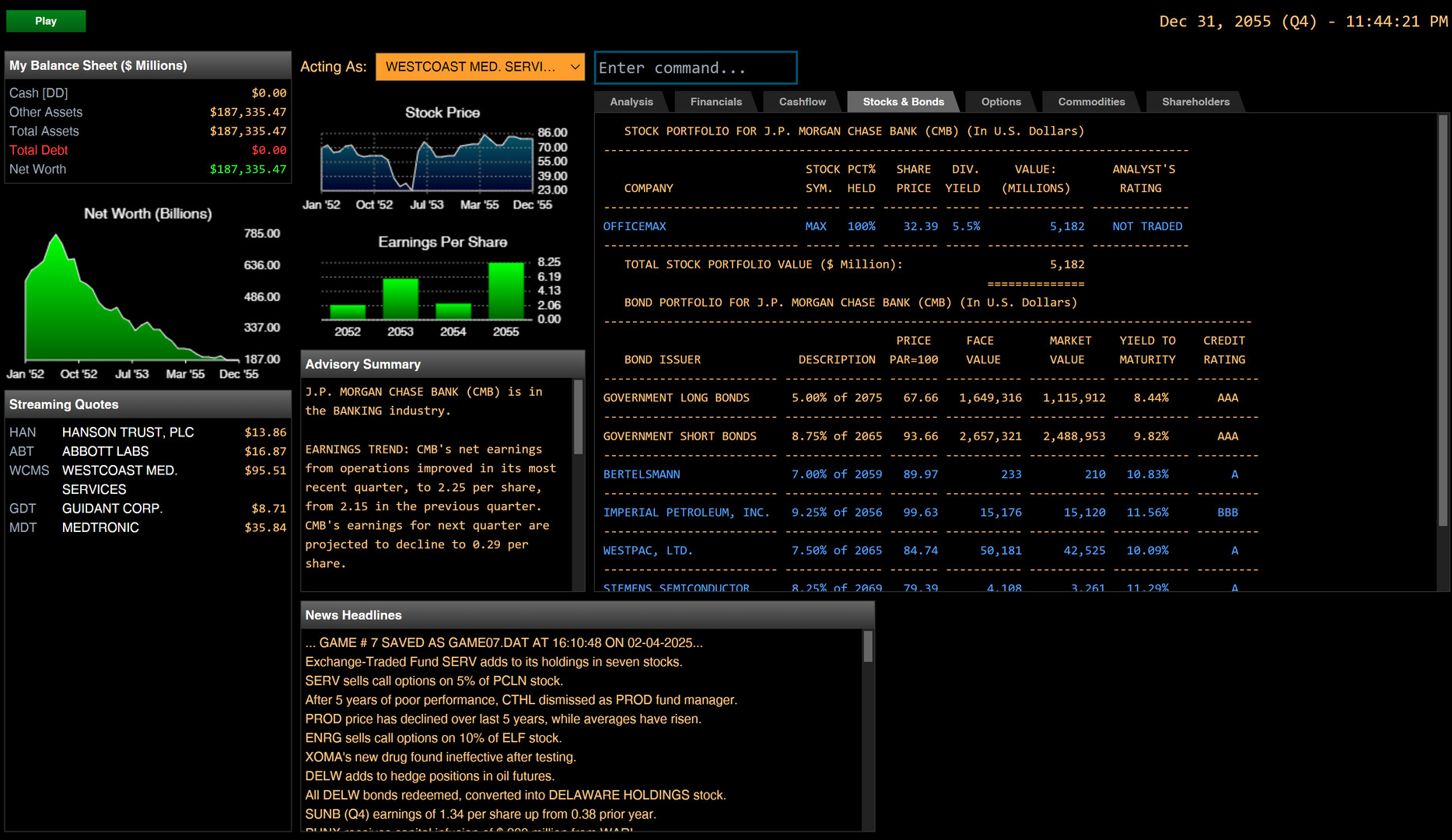1452x840 pixels.
Task: Click headline about CTHL dismissed as PROD manager
Action: coord(521,700)
